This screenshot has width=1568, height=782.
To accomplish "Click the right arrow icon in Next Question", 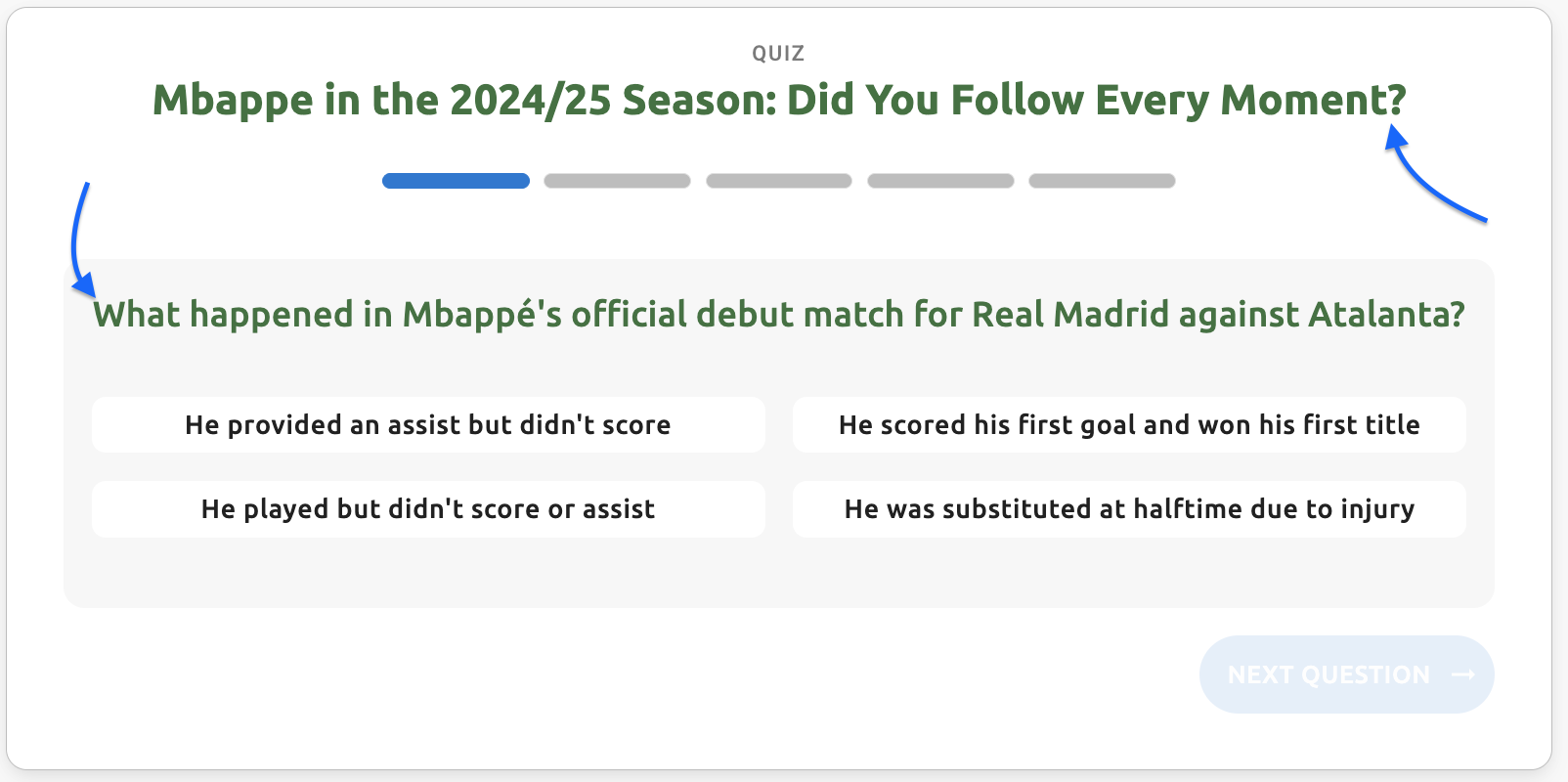I will click(1463, 674).
